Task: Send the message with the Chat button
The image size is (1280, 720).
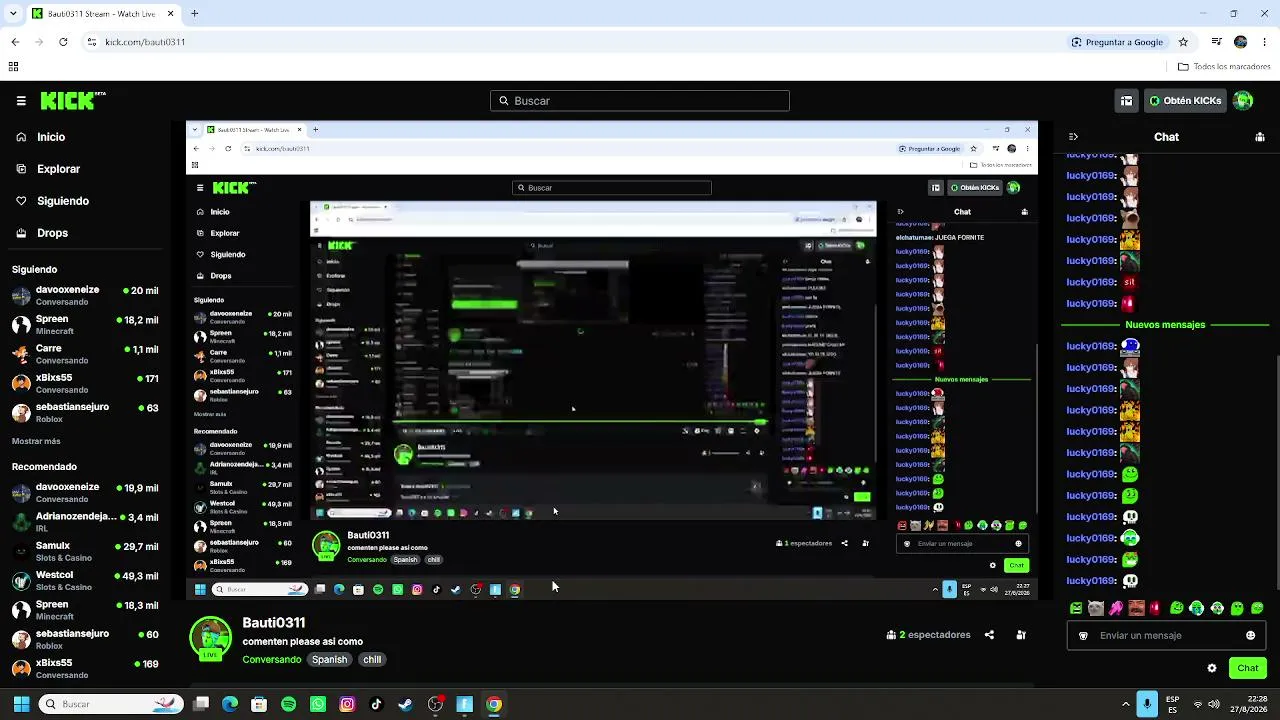Action: pyautogui.click(x=1248, y=668)
